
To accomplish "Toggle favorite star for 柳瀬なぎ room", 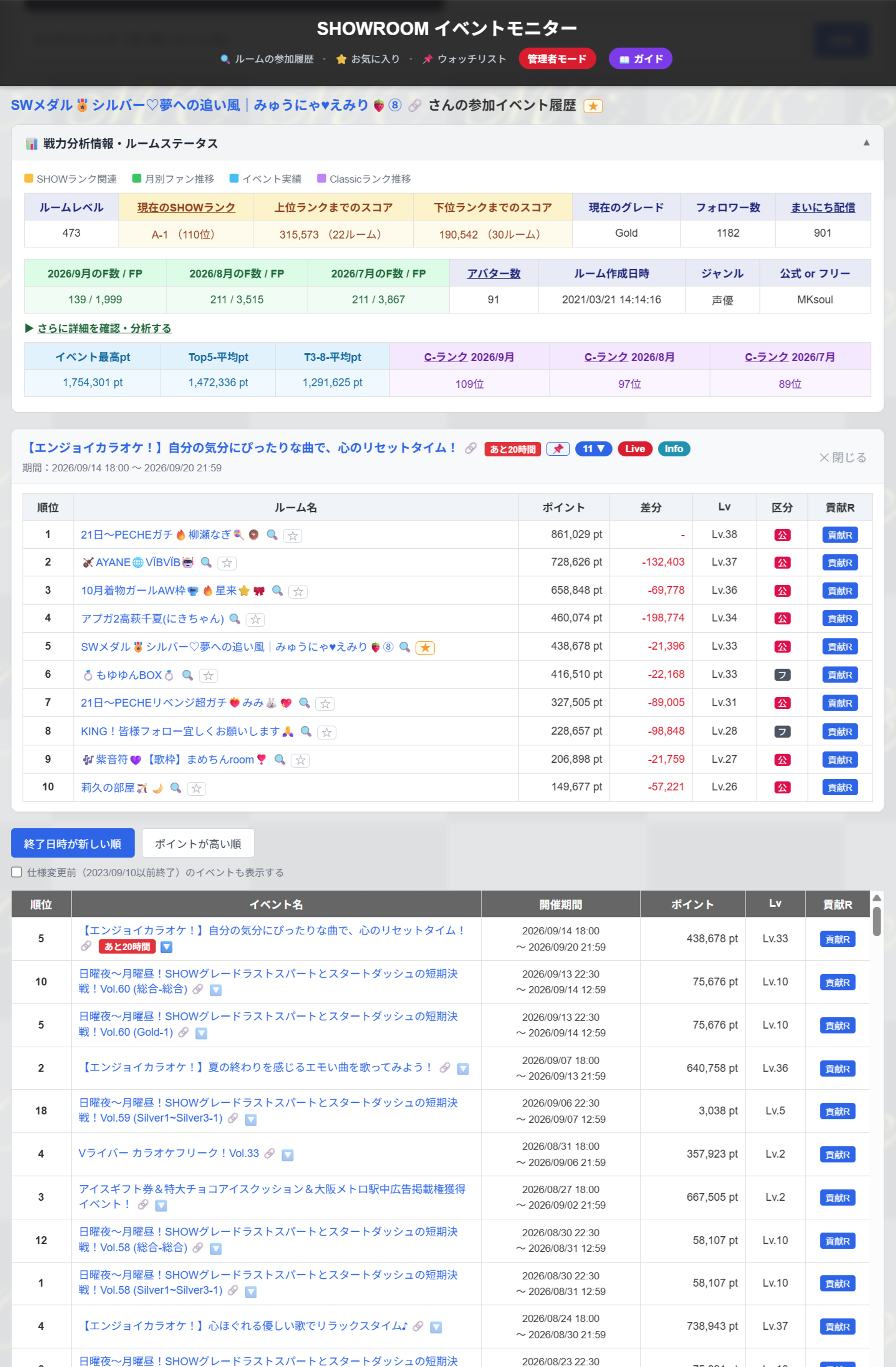I will (x=293, y=535).
